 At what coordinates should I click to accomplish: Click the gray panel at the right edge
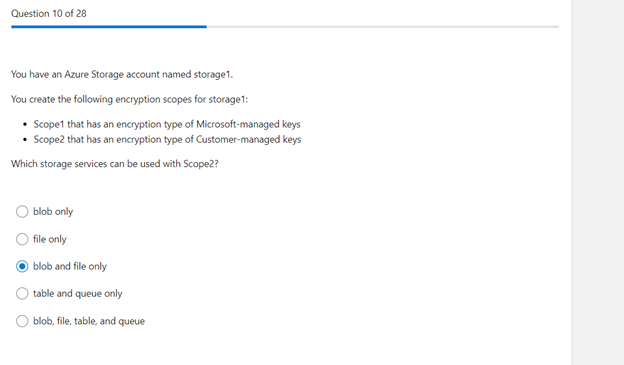click(x=598, y=182)
